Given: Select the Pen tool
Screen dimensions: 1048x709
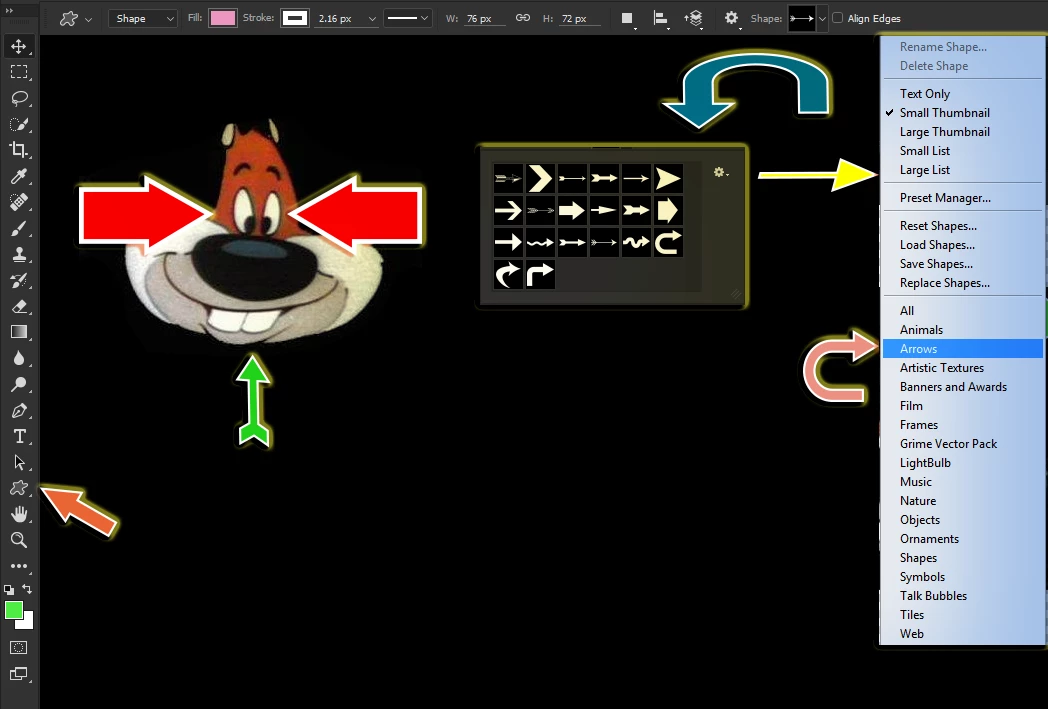Looking at the screenshot, I should click(19, 410).
